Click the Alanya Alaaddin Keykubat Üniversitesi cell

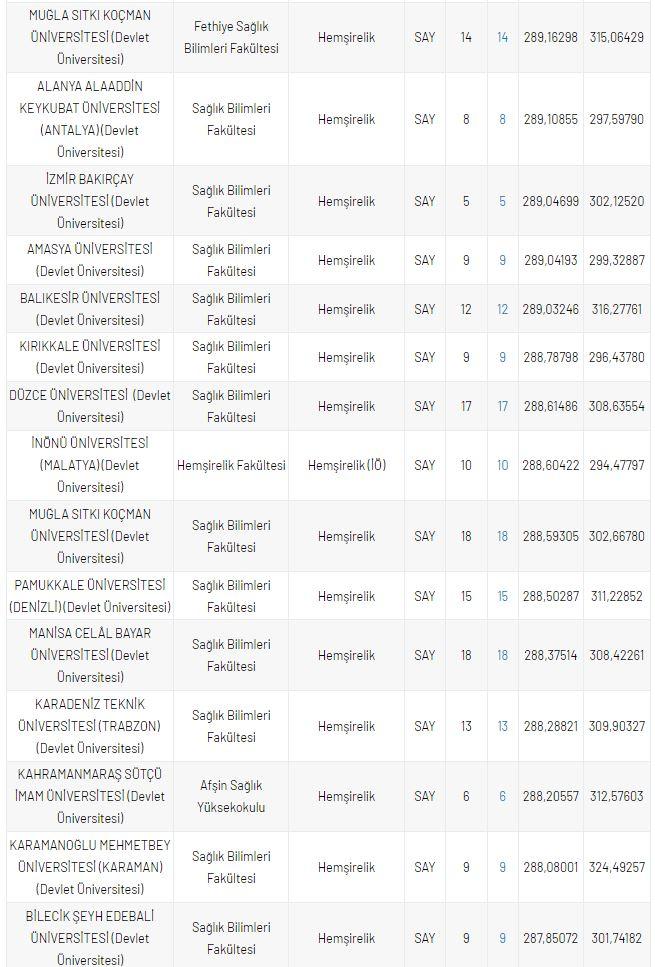(x=89, y=119)
